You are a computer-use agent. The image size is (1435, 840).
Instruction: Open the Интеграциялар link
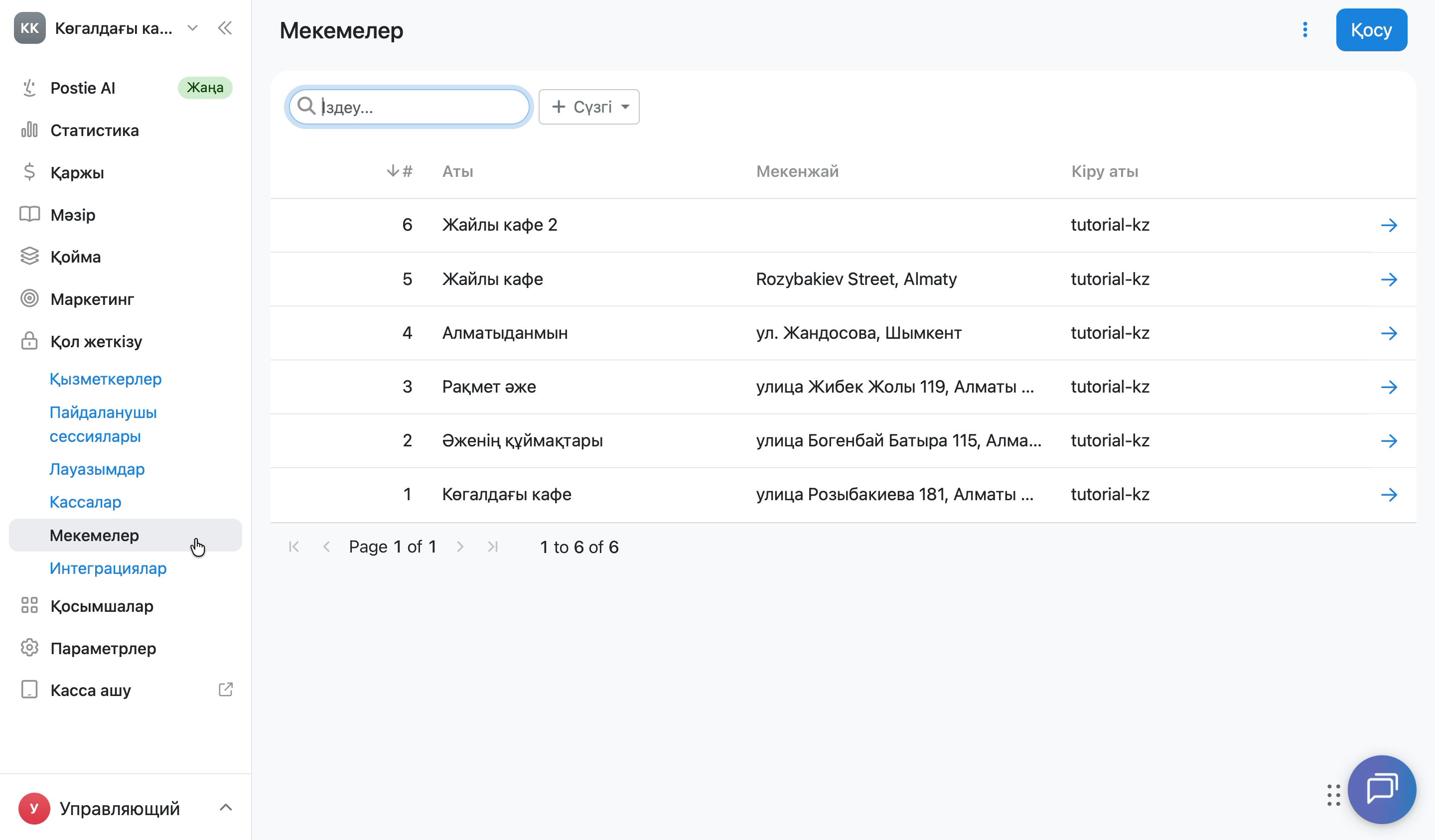pos(108,568)
